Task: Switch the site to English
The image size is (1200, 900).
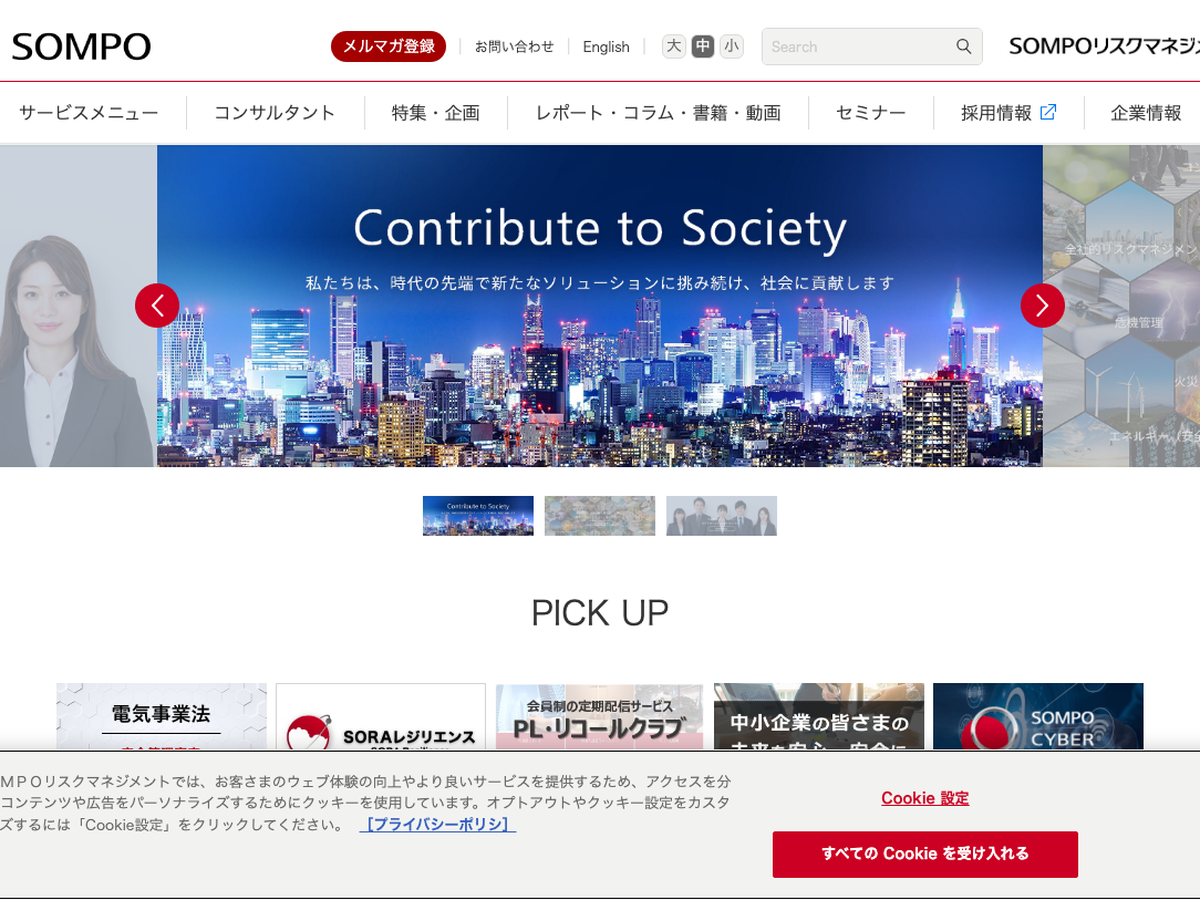Action: point(606,47)
